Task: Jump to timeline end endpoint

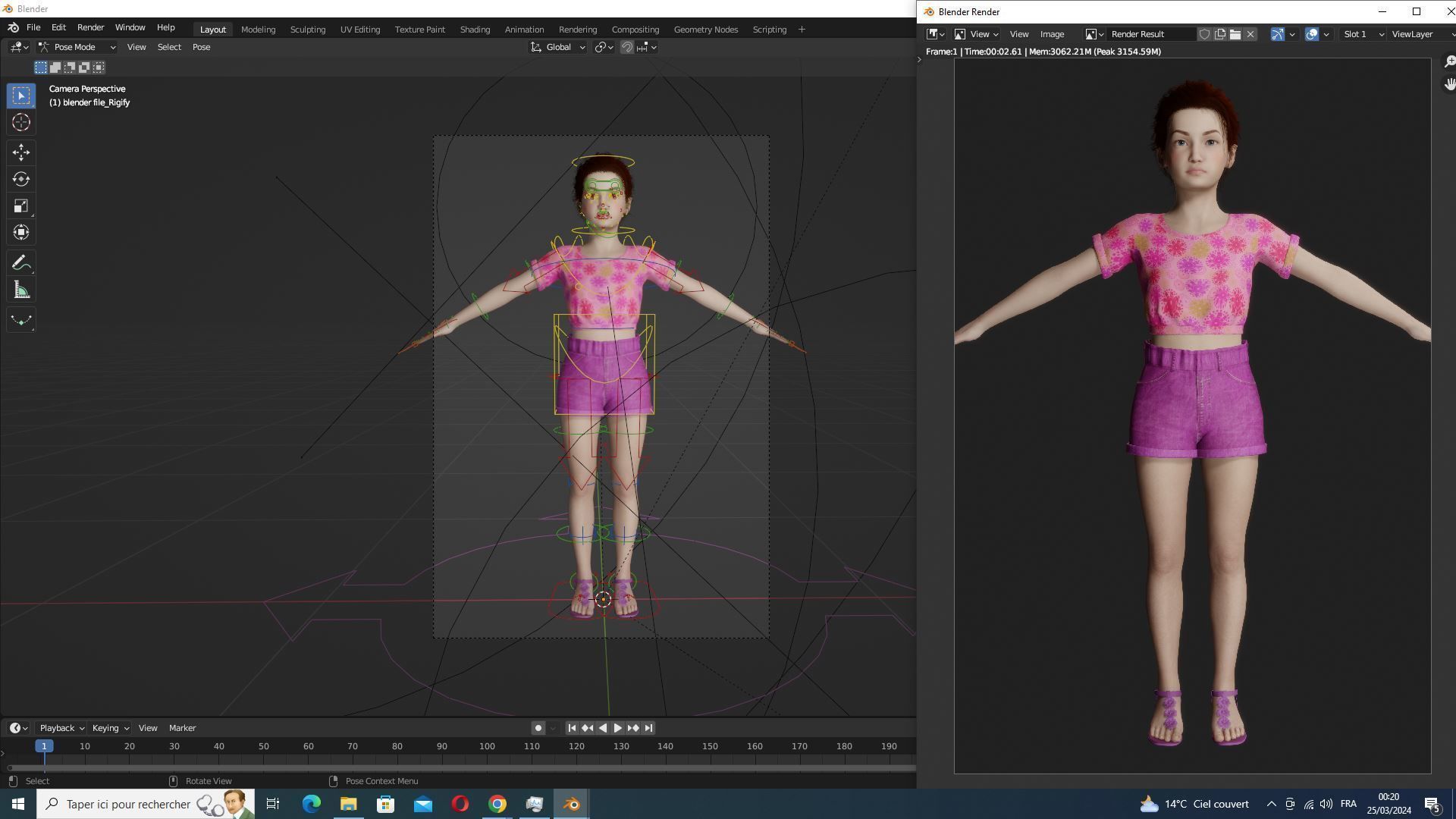Action: click(x=648, y=728)
